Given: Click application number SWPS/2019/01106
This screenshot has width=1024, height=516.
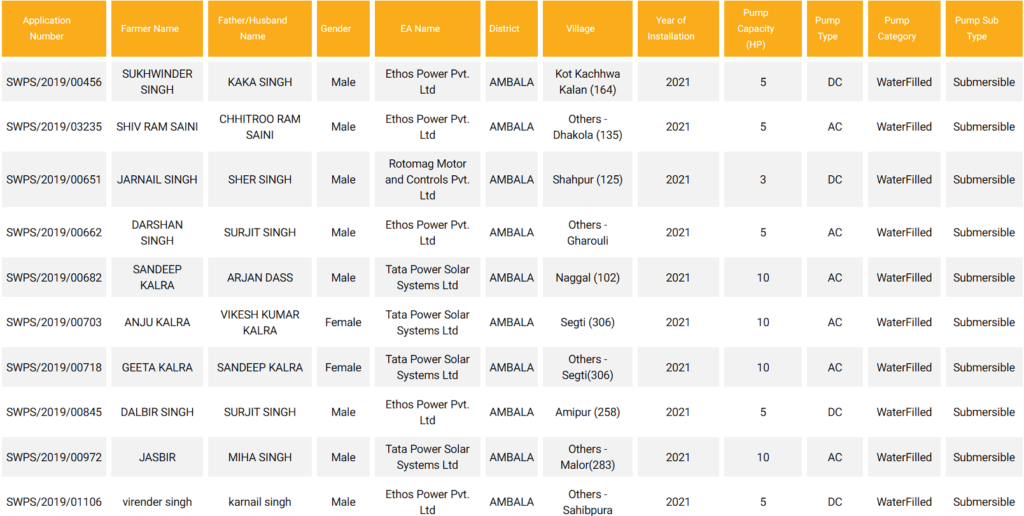Looking at the screenshot, I should click(x=54, y=502).
